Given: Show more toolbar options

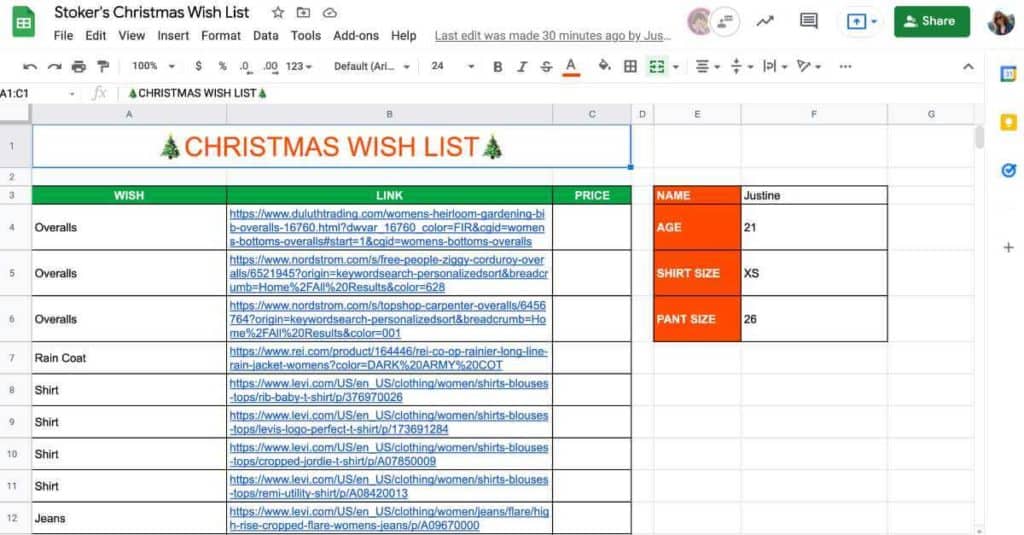Looking at the screenshot, I should 845,66.
